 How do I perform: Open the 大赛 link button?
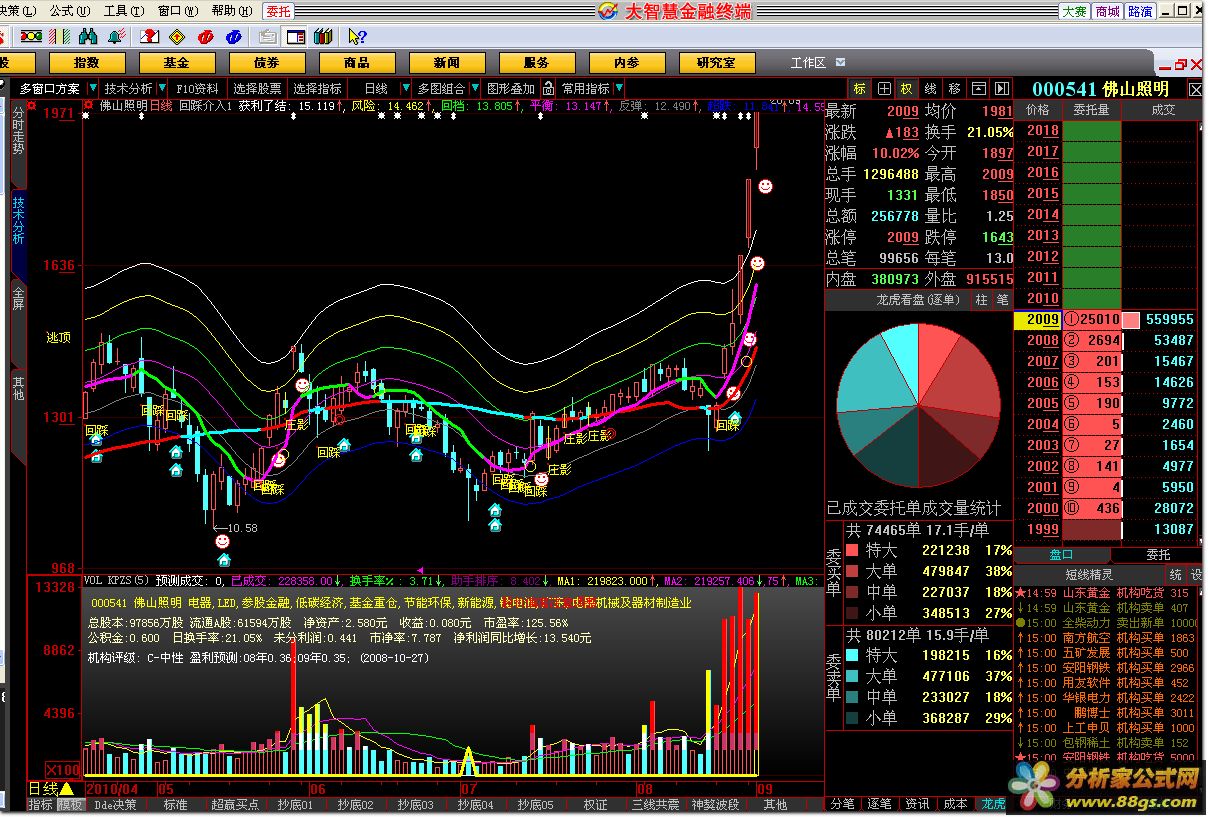1074,11
